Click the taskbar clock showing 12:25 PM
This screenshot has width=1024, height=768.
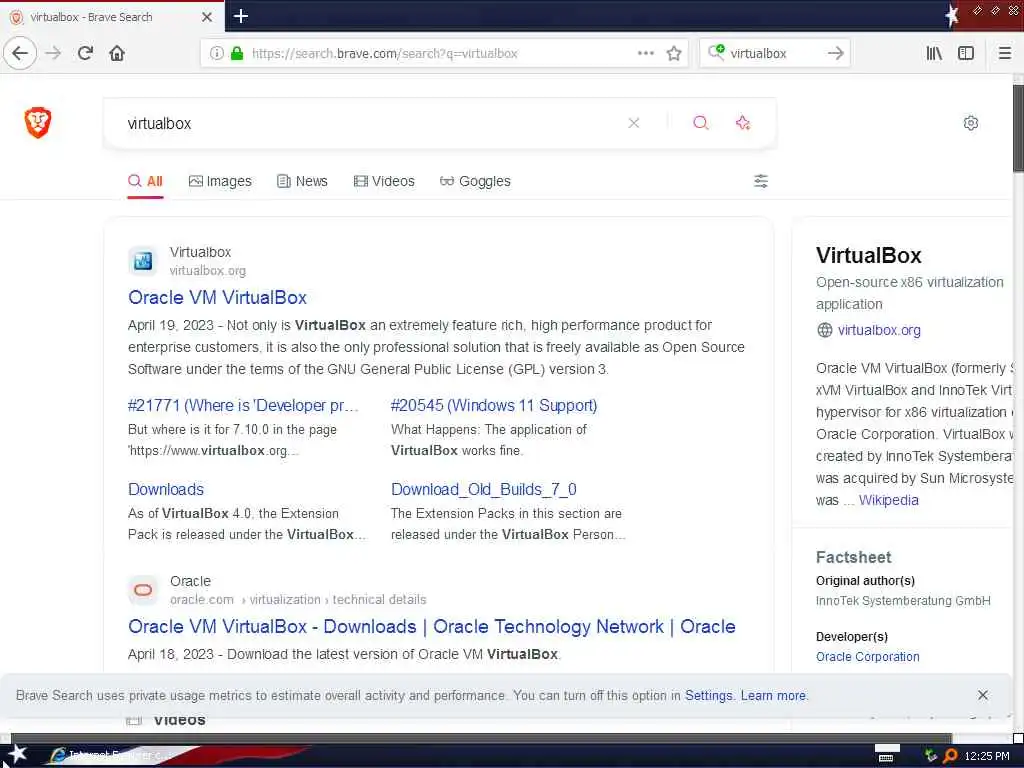(x=987, y=756)
